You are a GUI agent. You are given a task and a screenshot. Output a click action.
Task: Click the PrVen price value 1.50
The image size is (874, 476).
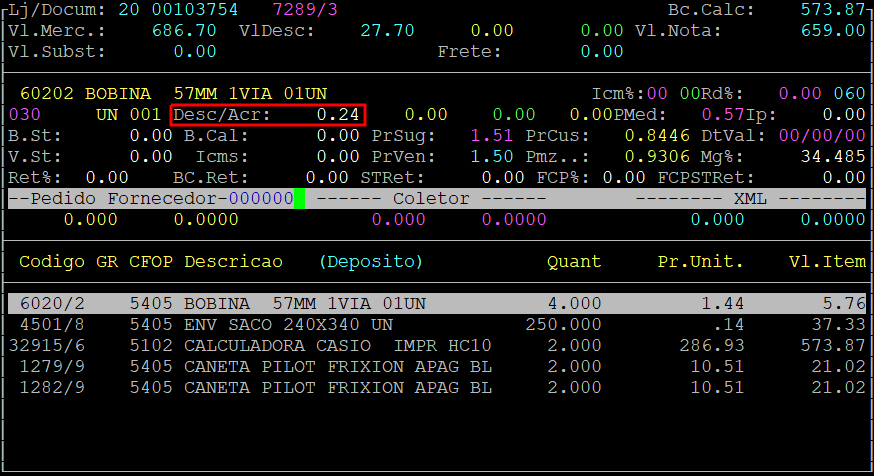[x=491, y=156]
